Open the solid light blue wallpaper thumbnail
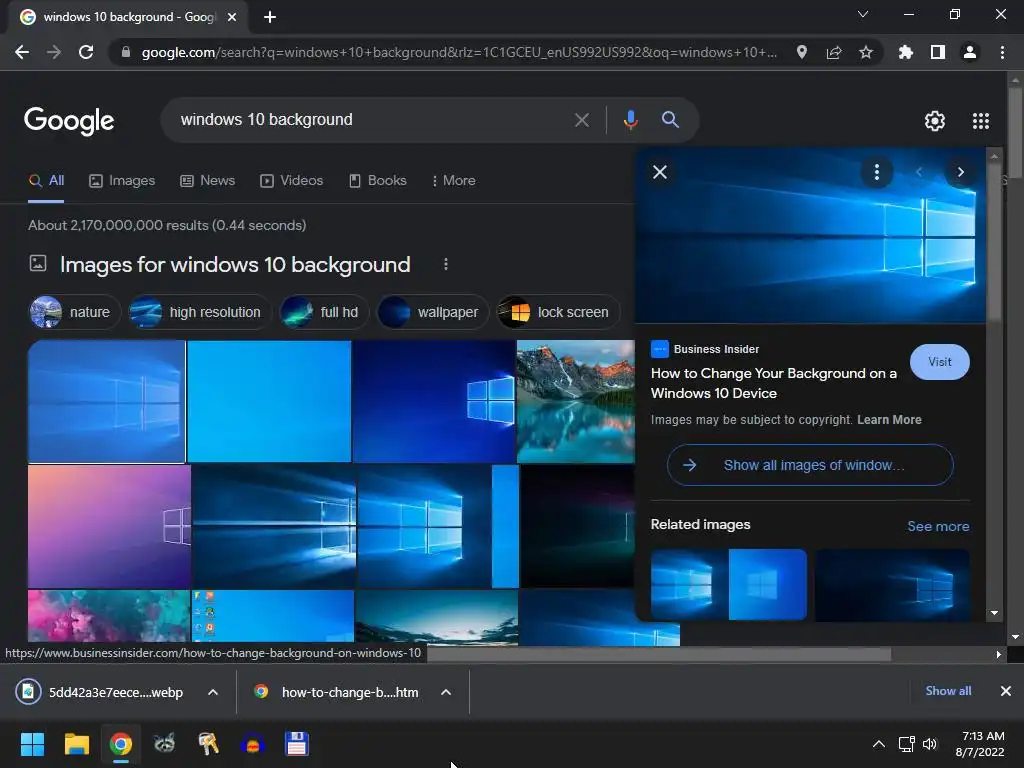Viewport: 1024px width, 768px height. (269, 402)
